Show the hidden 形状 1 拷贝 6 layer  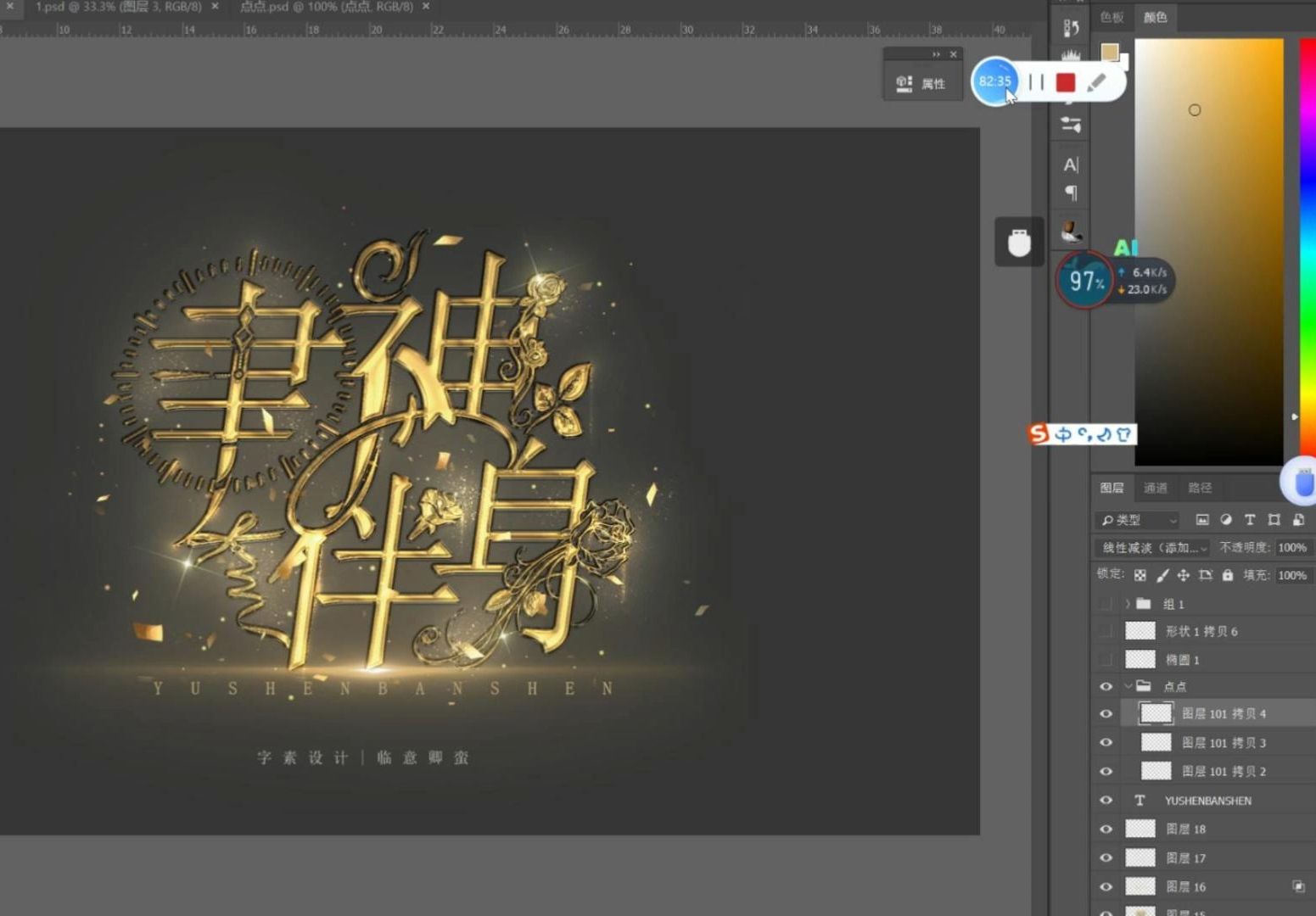point(1106,631)
